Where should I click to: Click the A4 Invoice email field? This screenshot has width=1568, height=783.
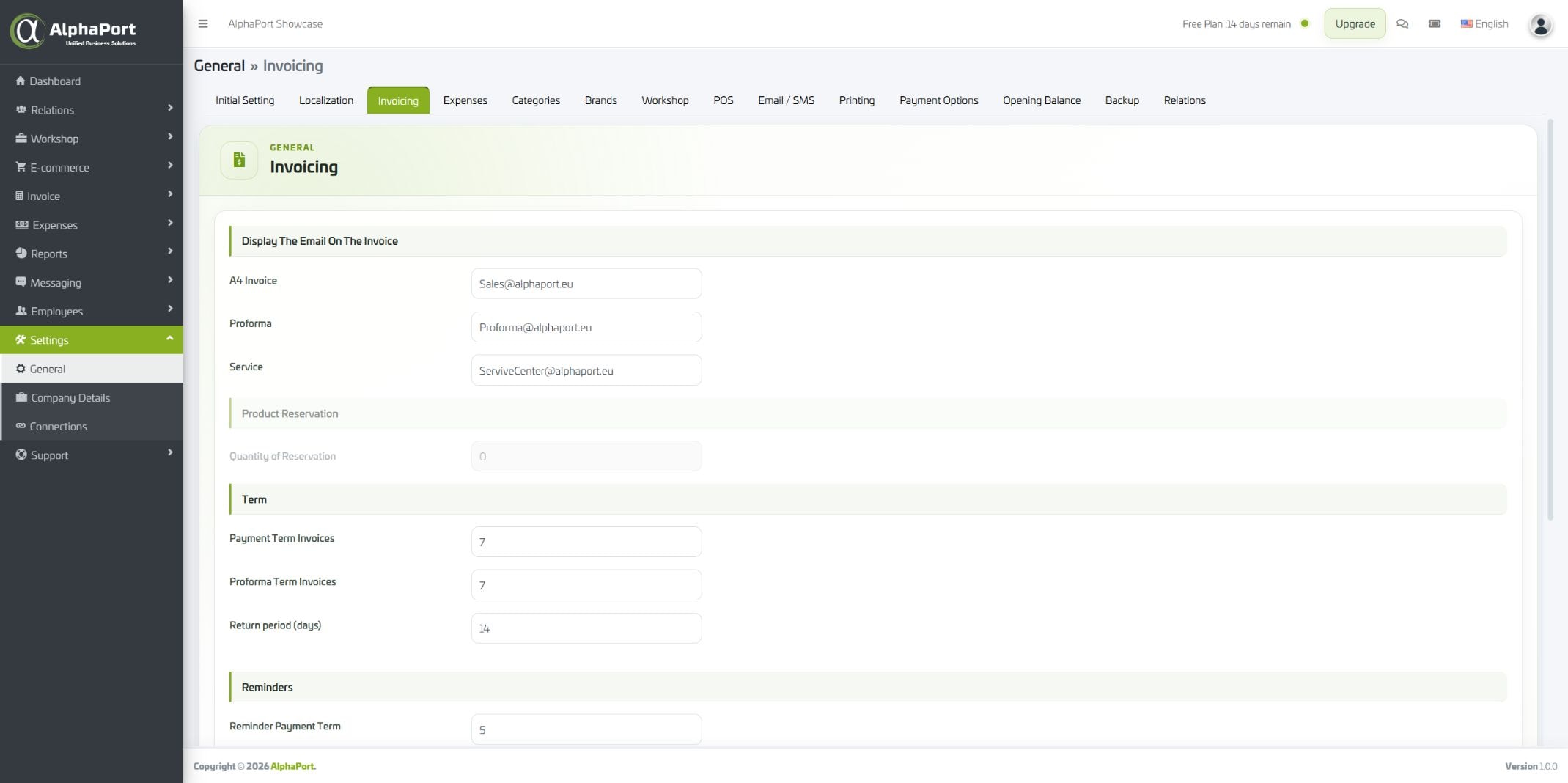[x=586, y=284]
